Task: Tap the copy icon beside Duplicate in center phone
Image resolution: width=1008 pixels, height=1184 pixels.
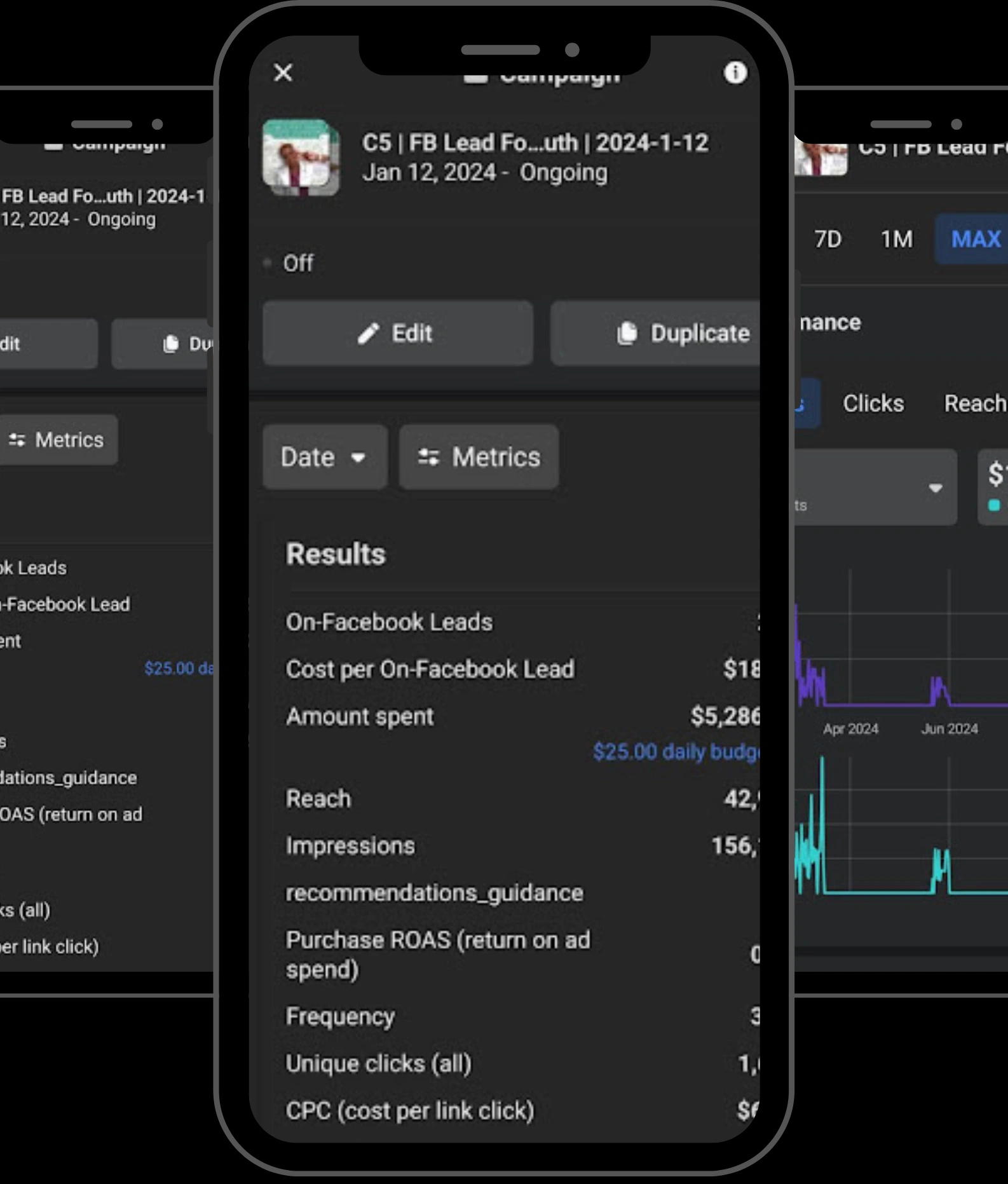Action: click(627, 333)
